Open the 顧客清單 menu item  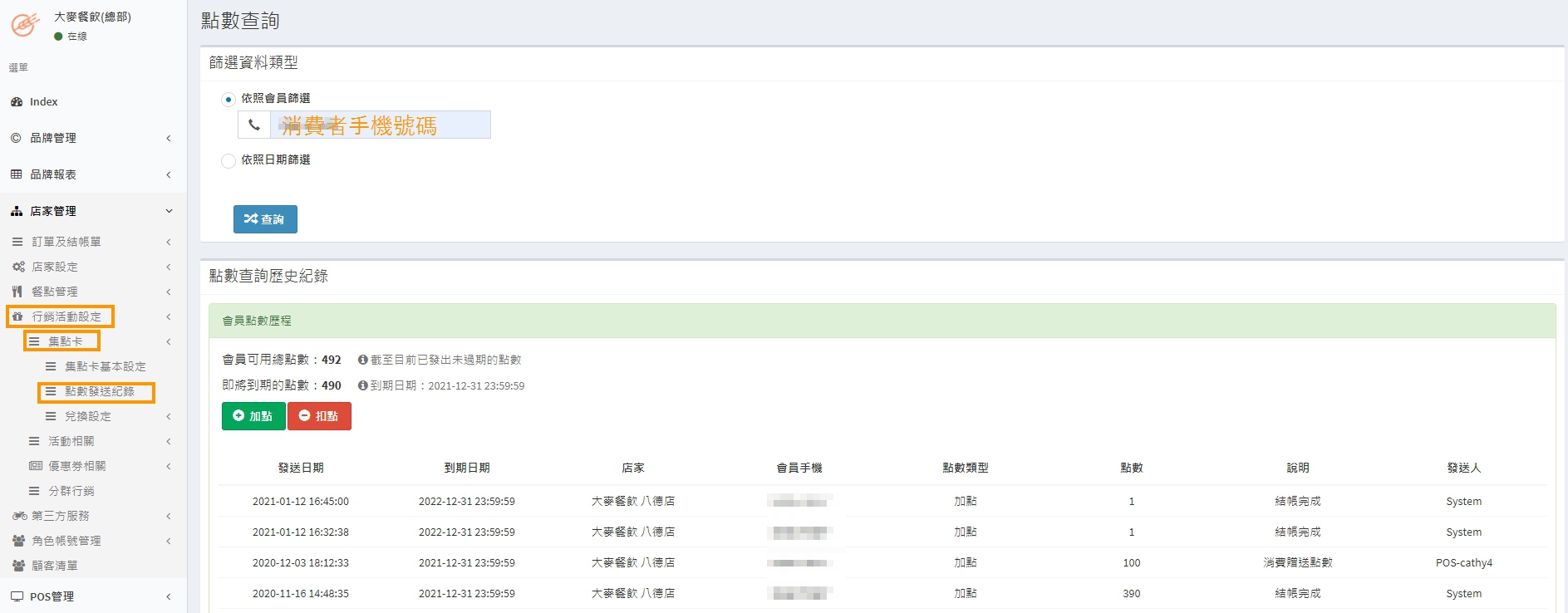(54, 566)
